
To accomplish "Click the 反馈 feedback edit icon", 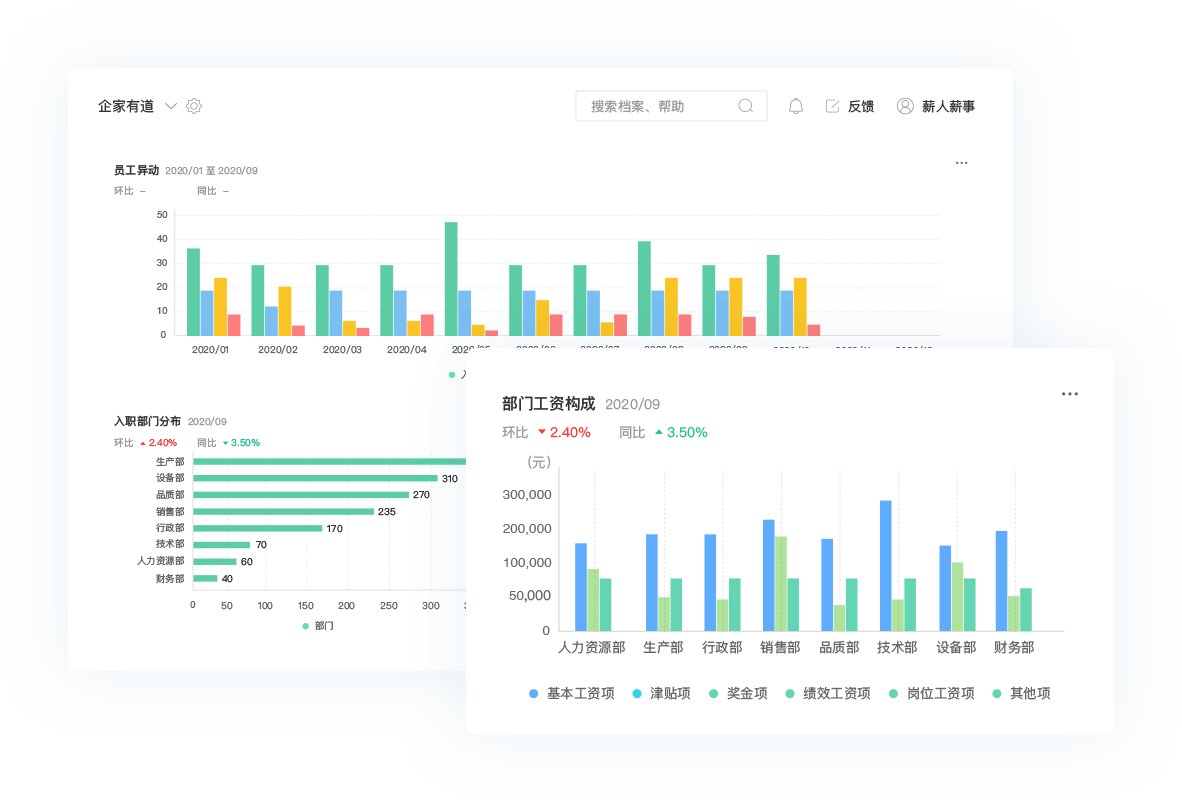I will point(832,106).
